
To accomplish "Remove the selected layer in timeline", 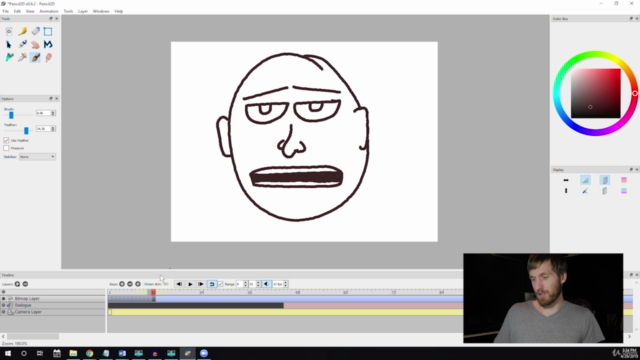I will coord(25,284).
